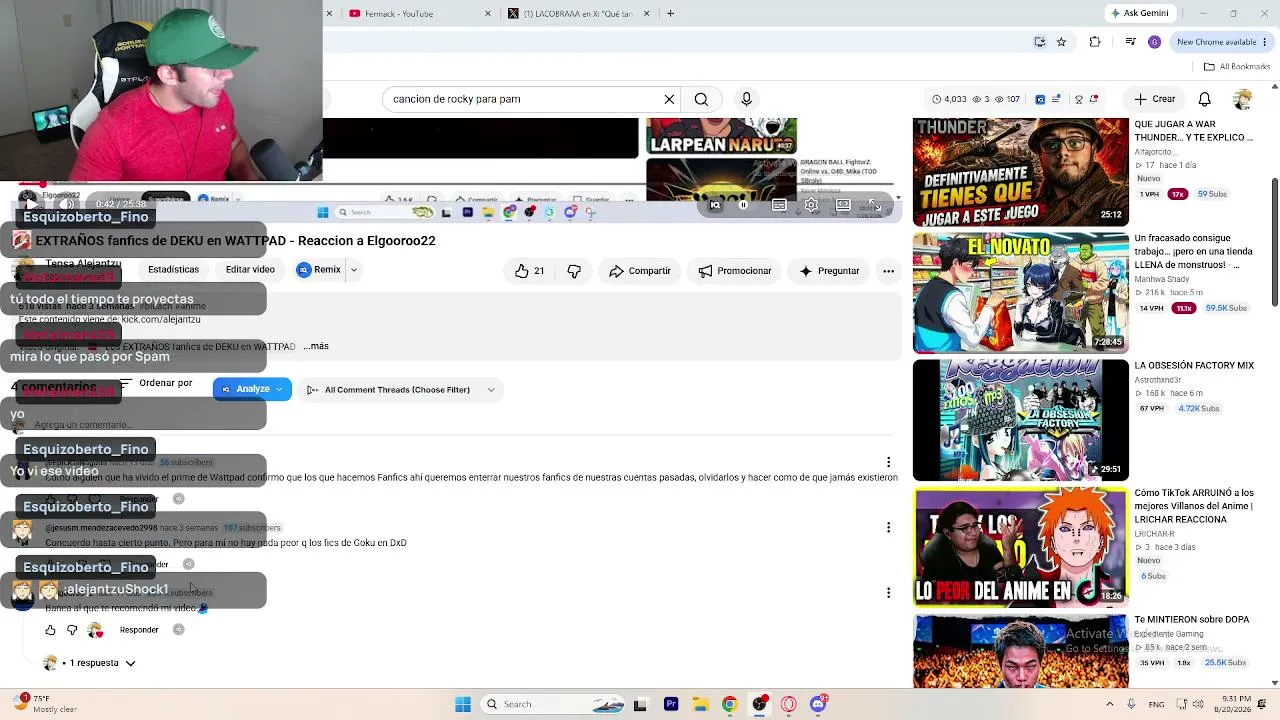Open options menu for the Wattpad prime comment
Viewport: 1280px width, 720px height.
pos(888,462)
